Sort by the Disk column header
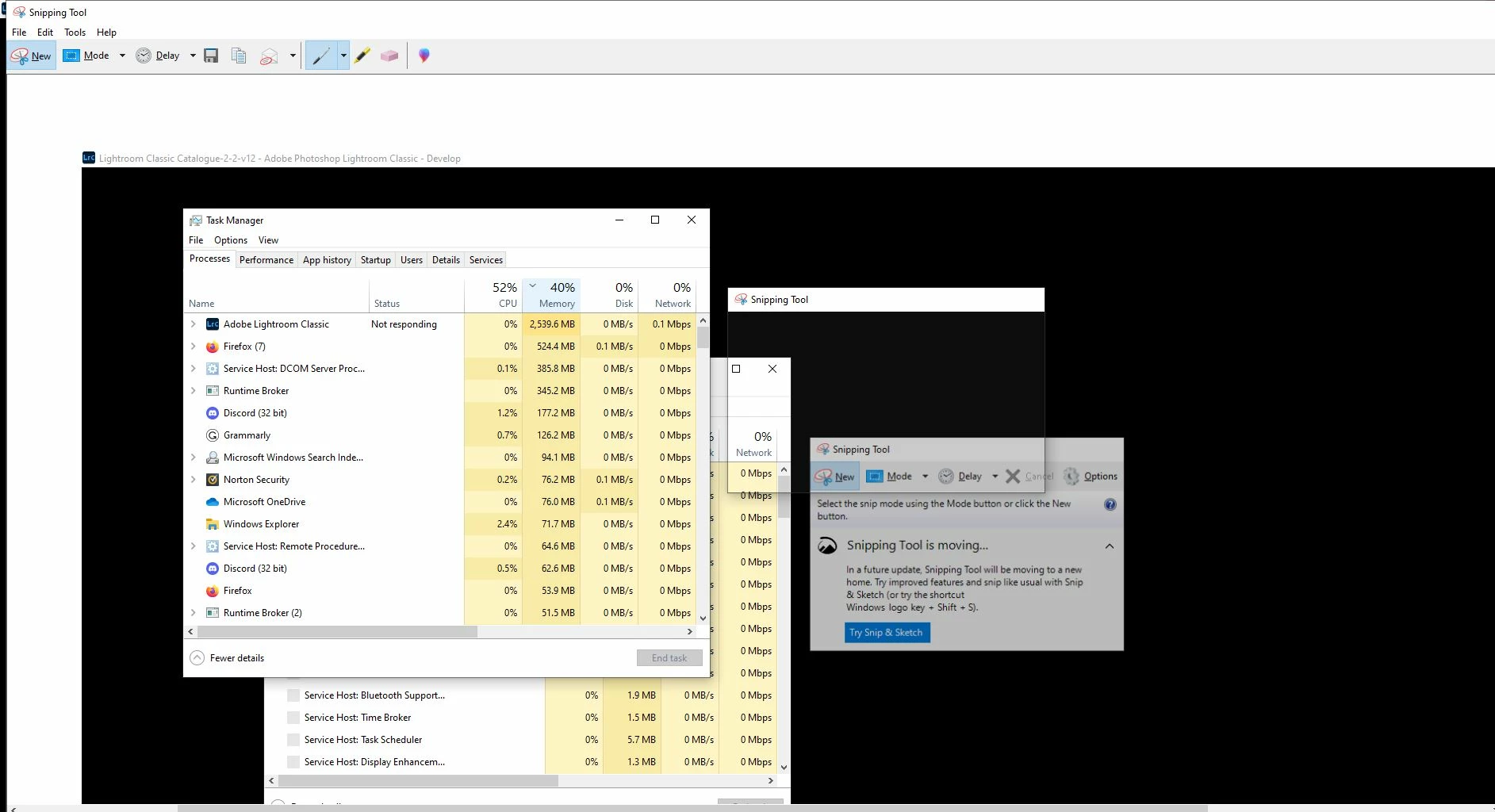 click(609, 294)
